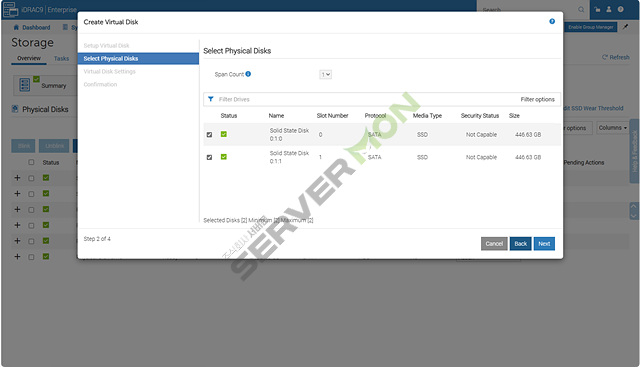Open the Help & Feedback side tab
The height and width of the screenshot is (367, 640).
tap(634, 150)
